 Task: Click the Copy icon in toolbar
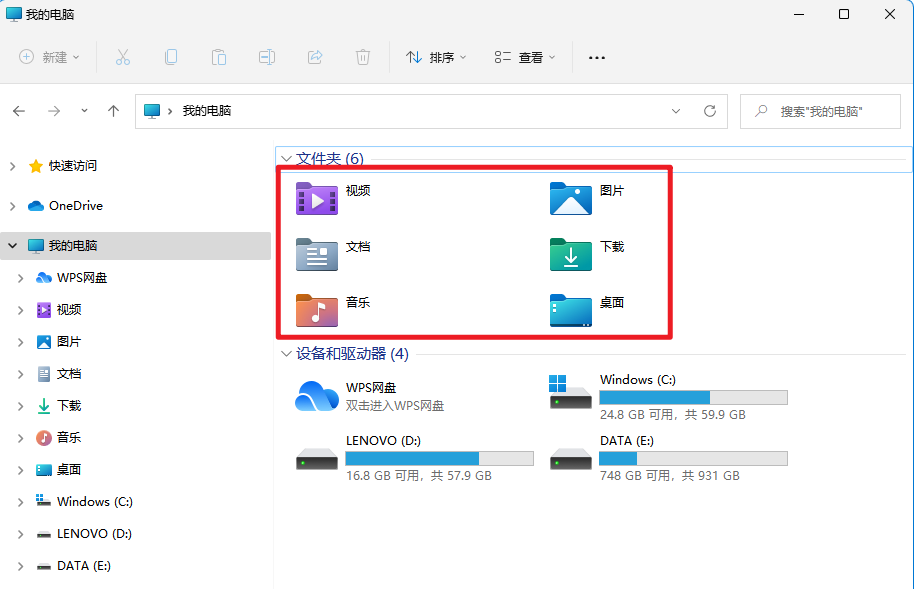tap(171, 57)
